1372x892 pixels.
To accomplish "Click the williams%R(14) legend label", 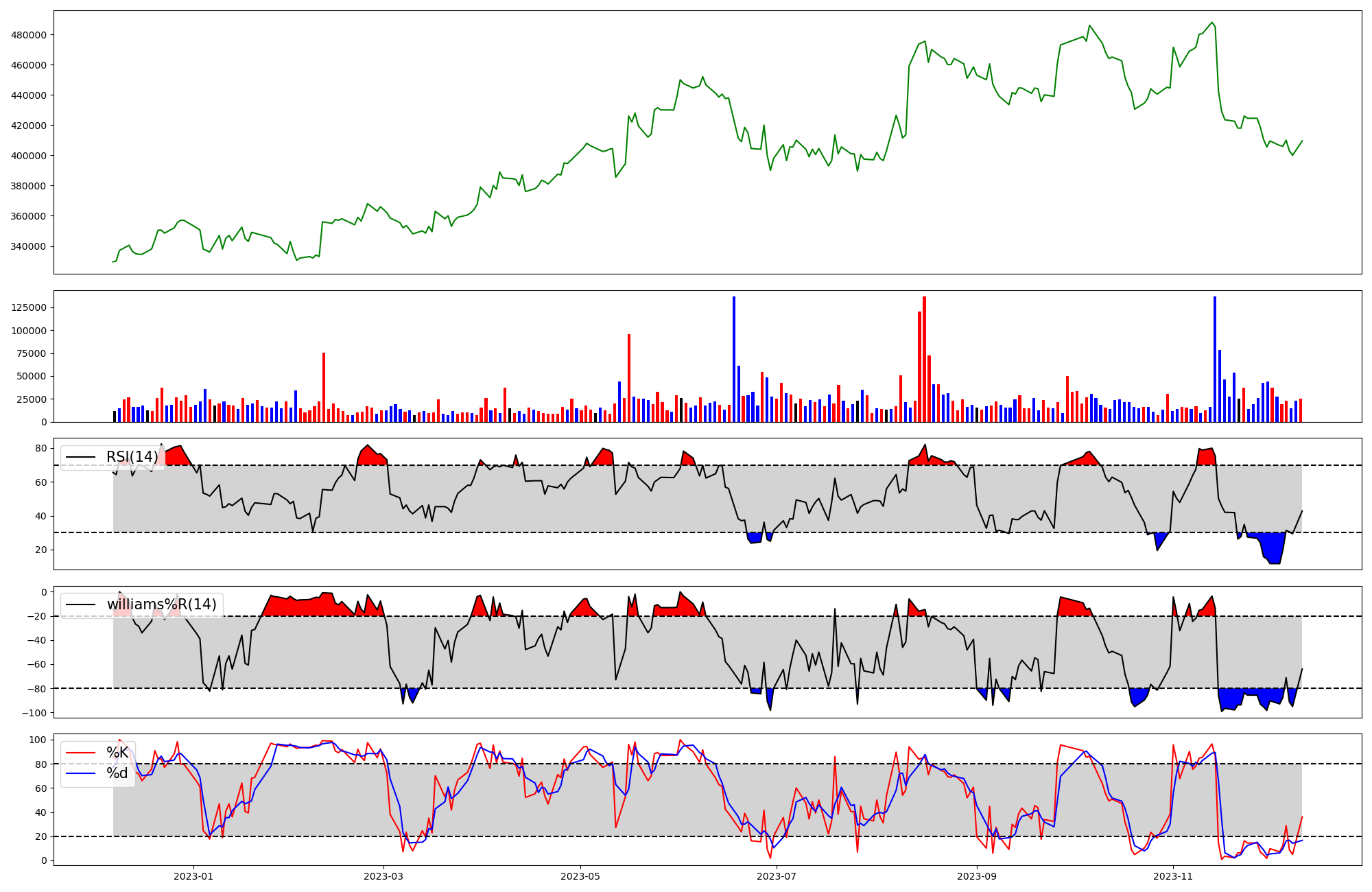I will pyautogui.click(x=161, y=605).
